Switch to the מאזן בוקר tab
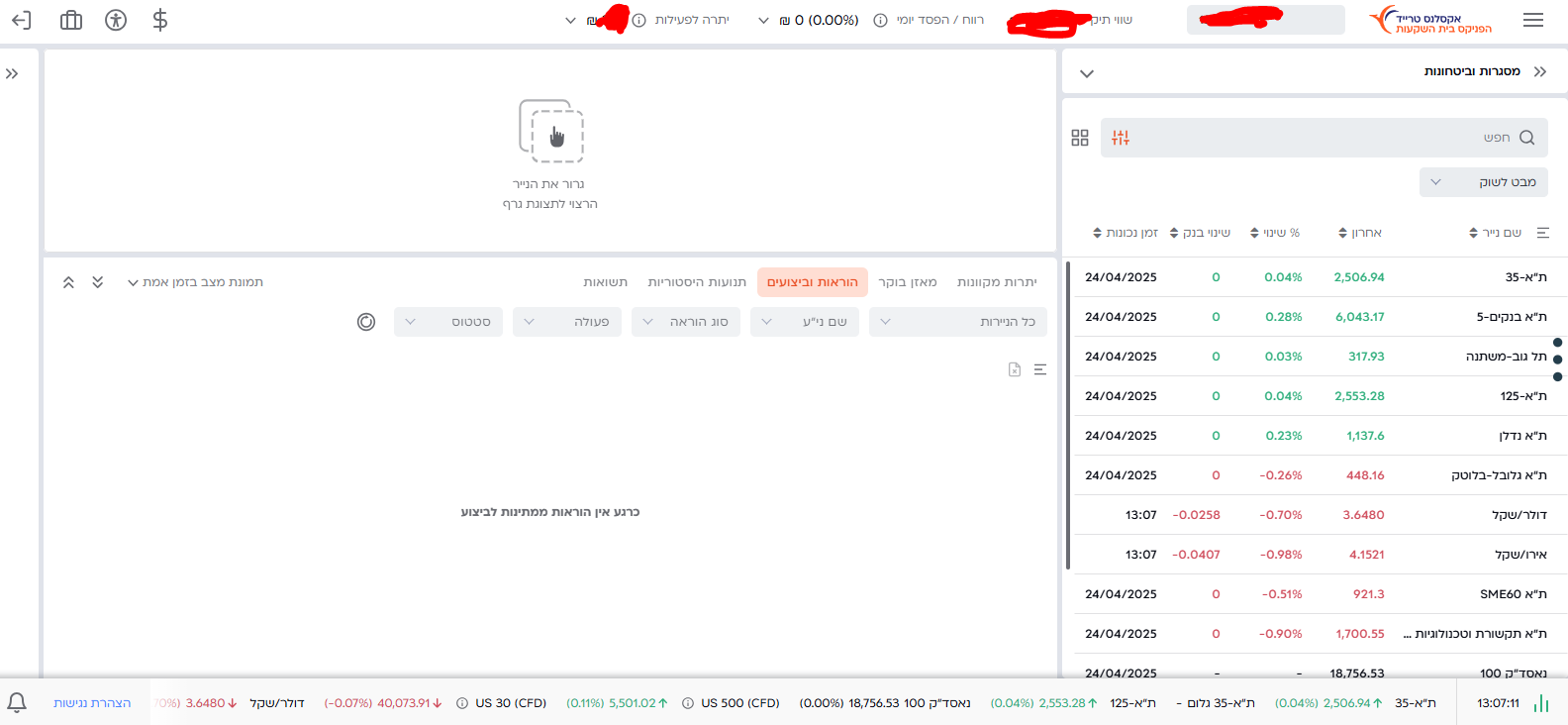Screen dimensions: 1568x725 (x=908, y=282)
